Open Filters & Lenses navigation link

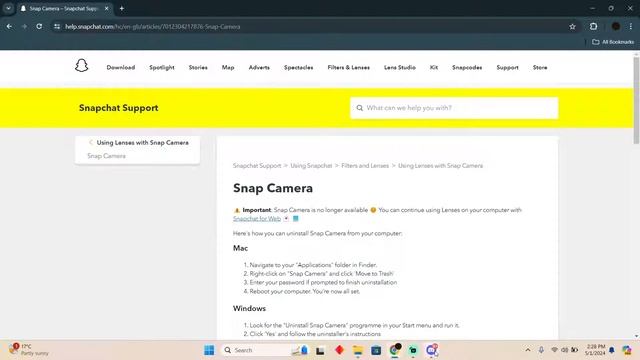[x=349, y=67]
